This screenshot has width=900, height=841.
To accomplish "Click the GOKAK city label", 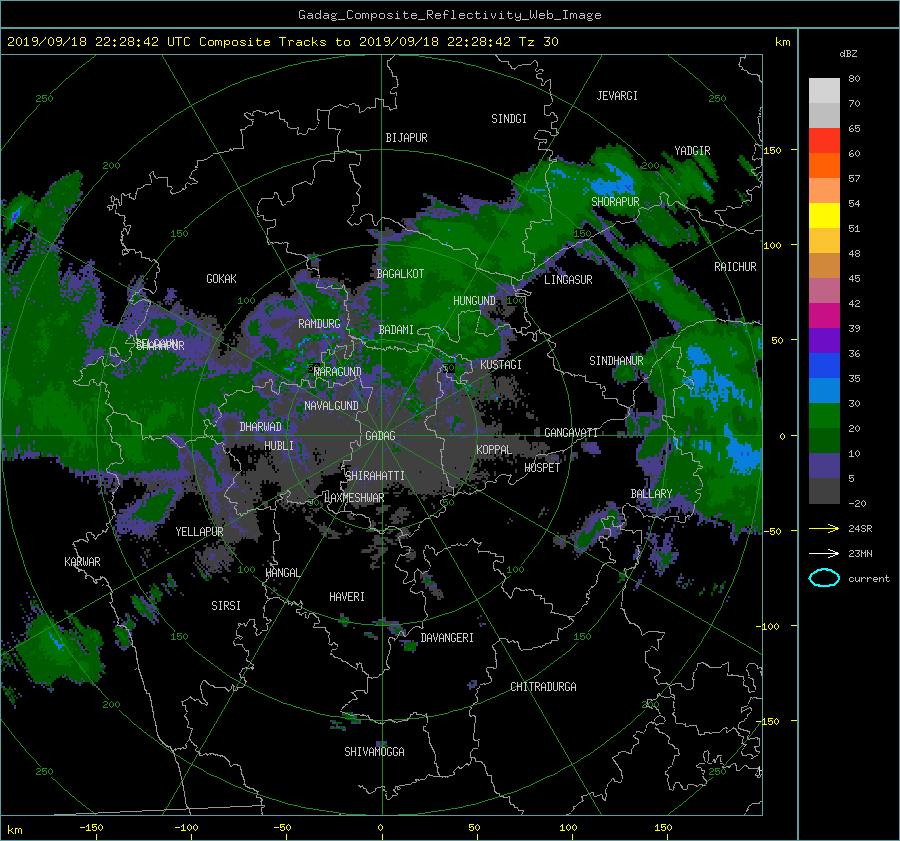I will 222,279.
